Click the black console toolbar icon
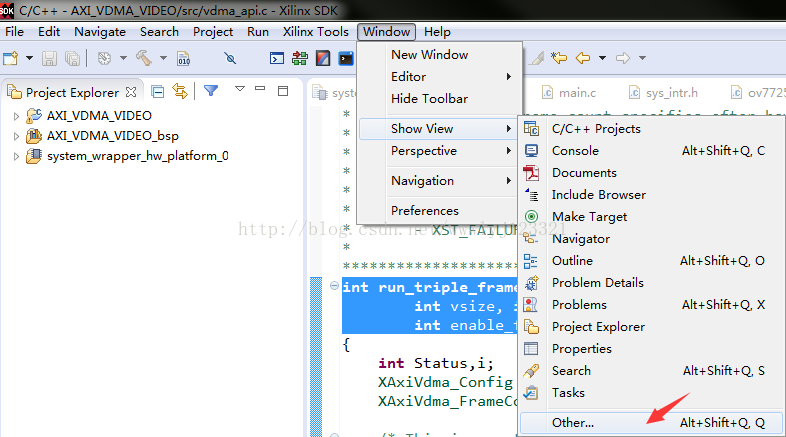This screenshot has height=437, width=786. click(x=346, y=59)
